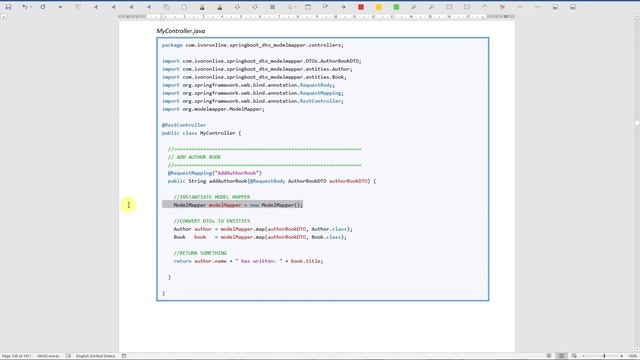Click the import entities.Author line

257,69
